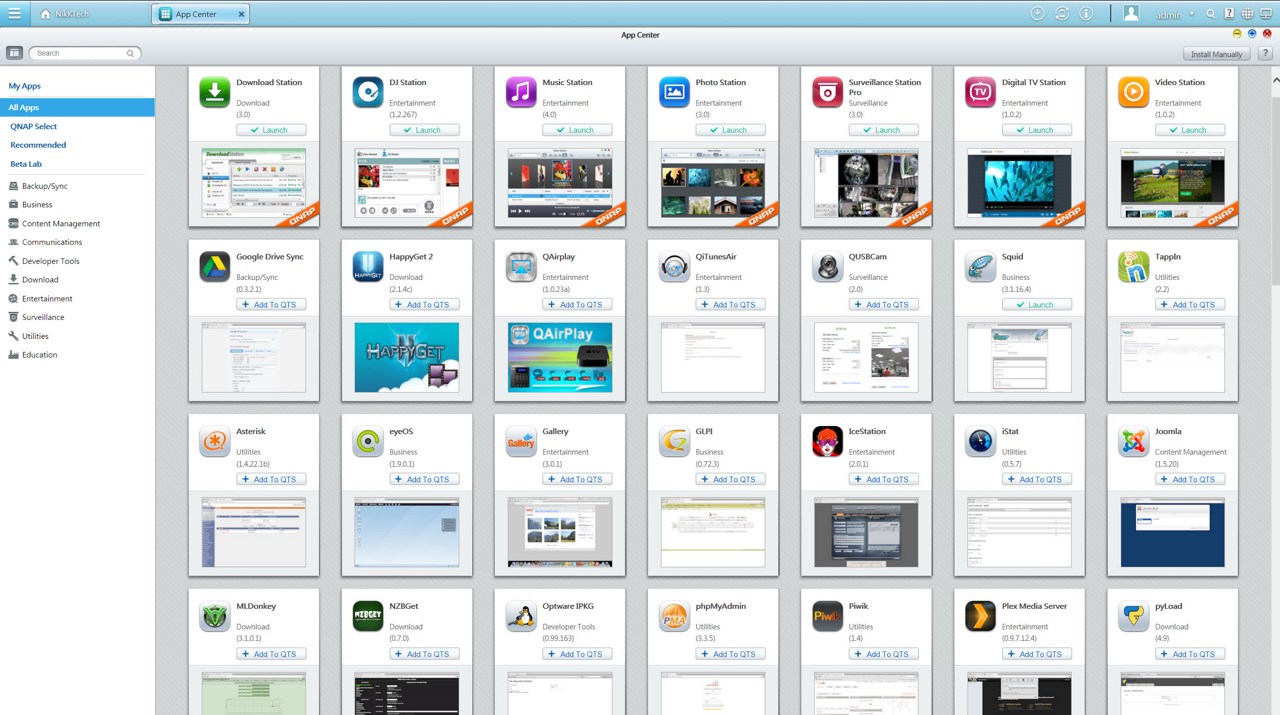Toggle the App Center sidebar view icon
Image resolution: width=1280 pixels, height=715 pixels.
14,53
